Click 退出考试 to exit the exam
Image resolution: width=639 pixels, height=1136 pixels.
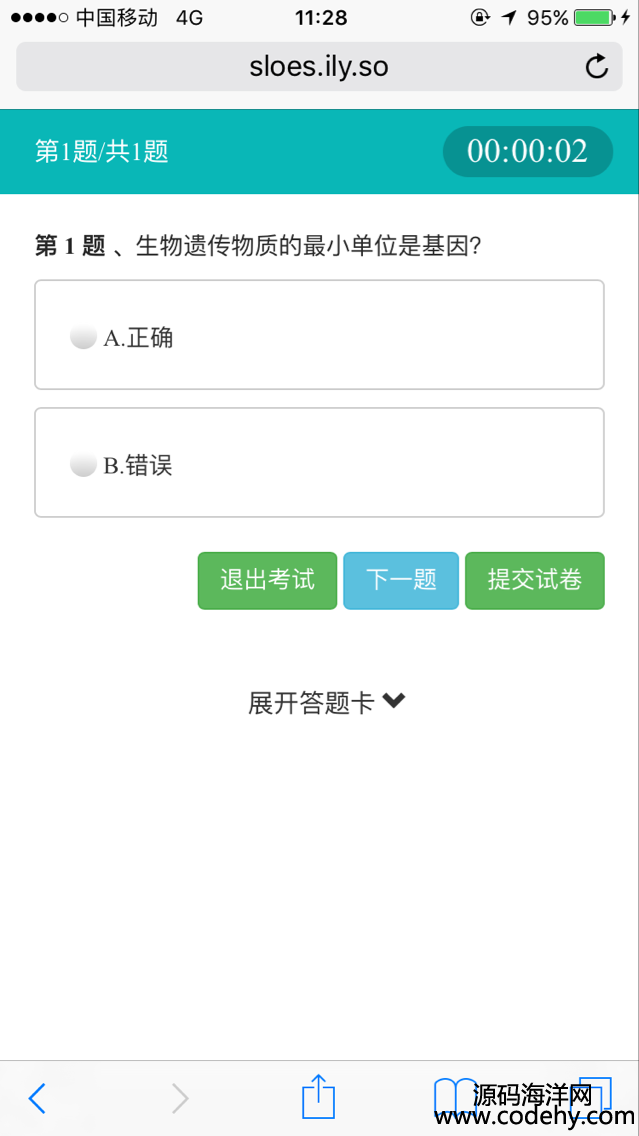pos(267,580)
